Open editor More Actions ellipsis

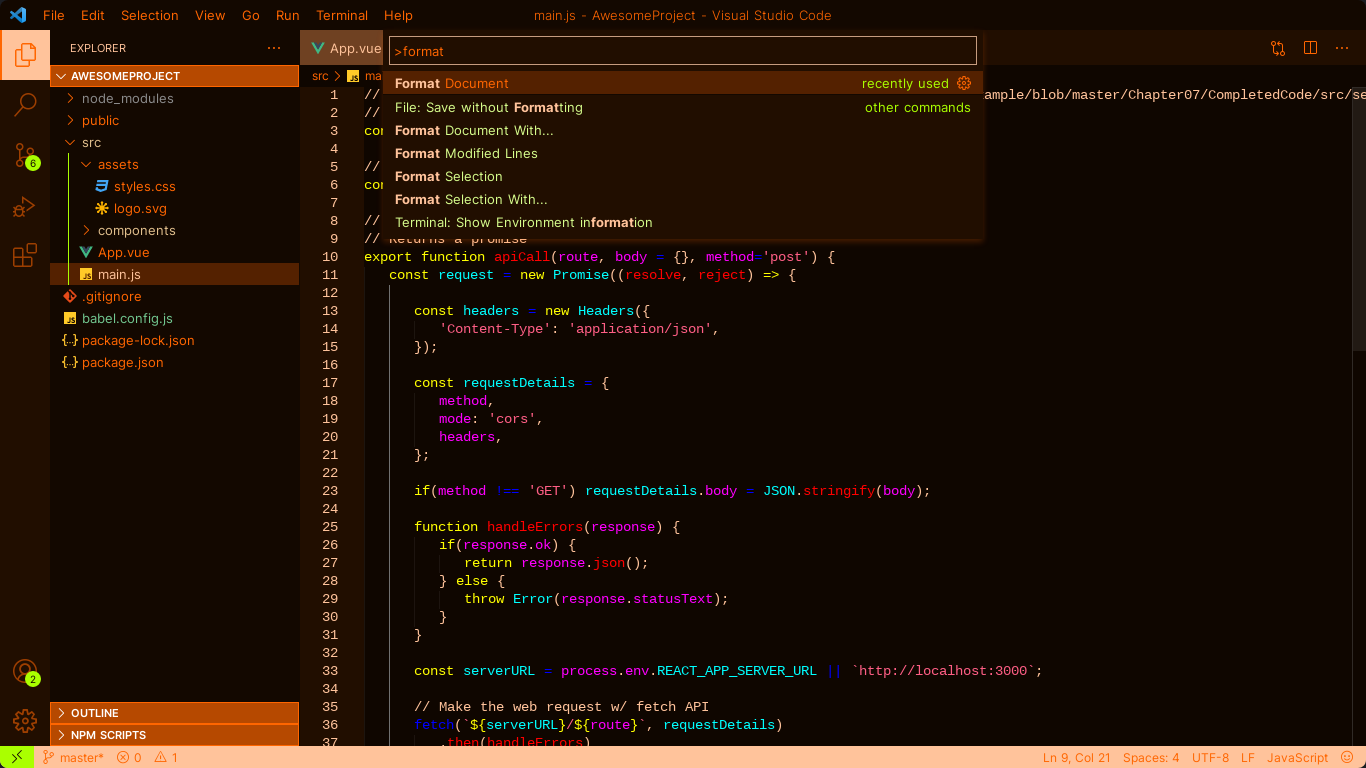coord(1342,48)
